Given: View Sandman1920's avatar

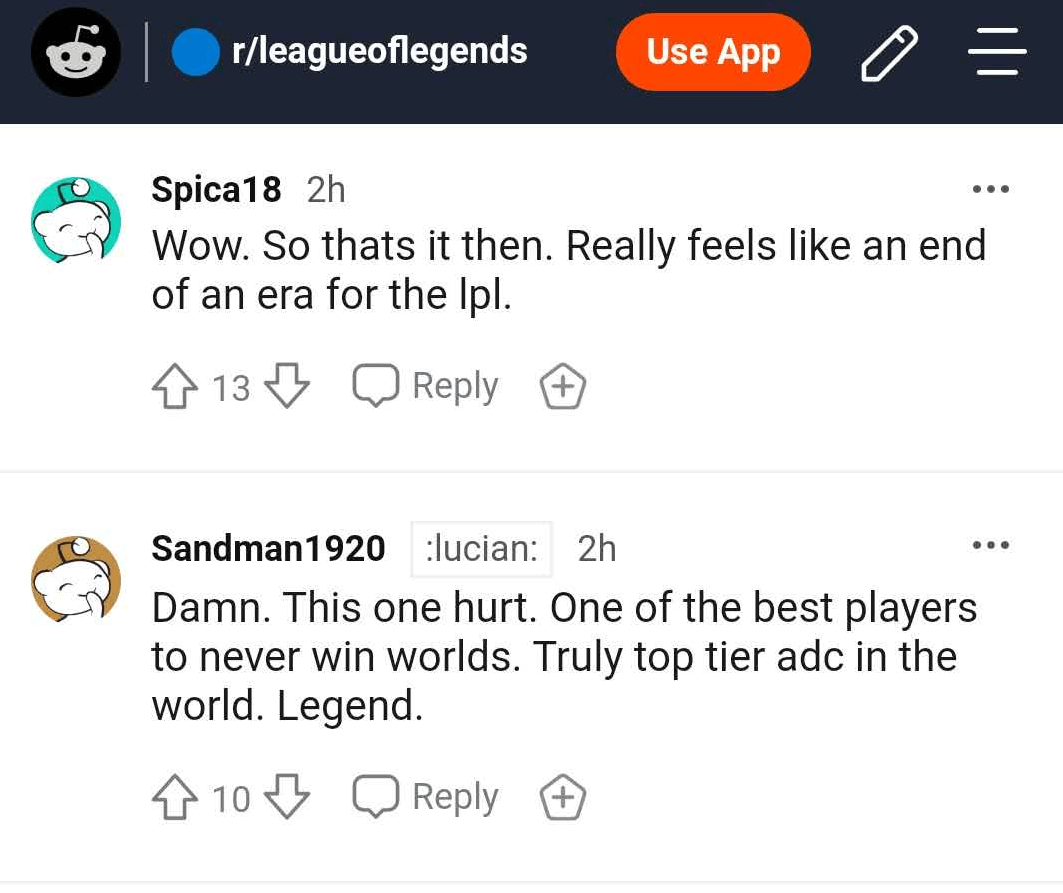Looking at the screenshot, I should 76,580.
